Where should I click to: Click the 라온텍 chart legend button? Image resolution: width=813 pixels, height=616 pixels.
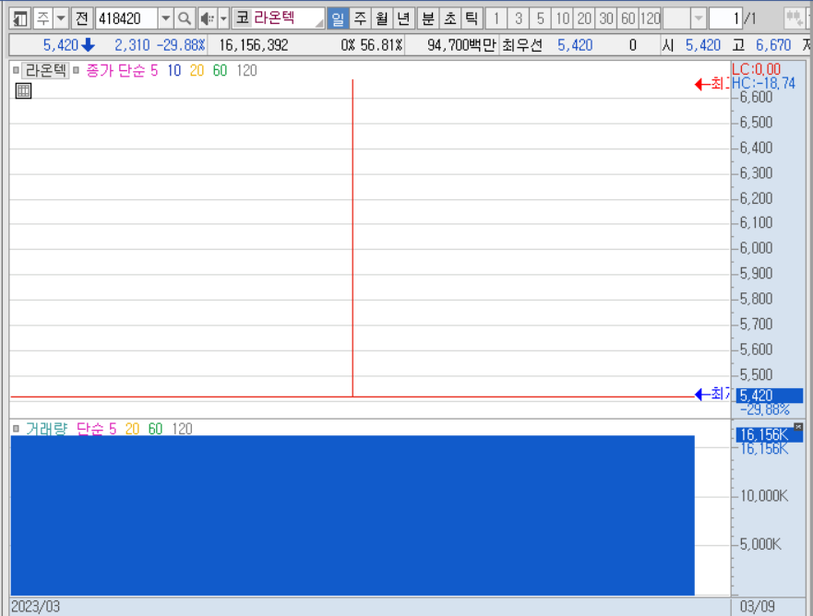(x=46, y=70)
